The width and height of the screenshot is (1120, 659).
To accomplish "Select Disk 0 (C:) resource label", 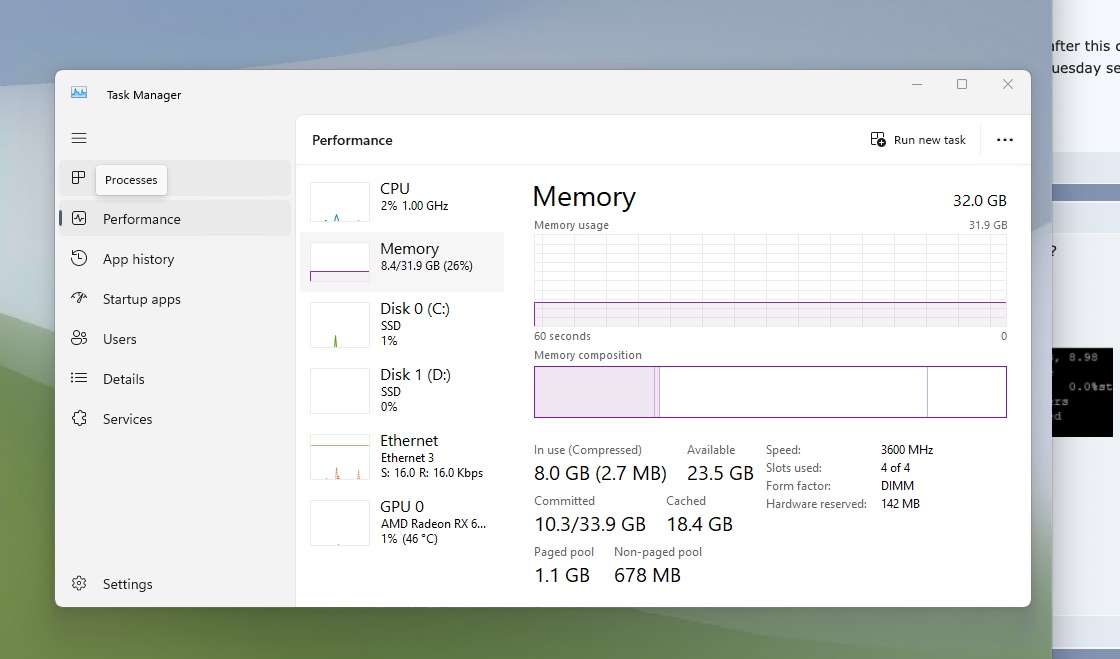I will [414, 308].
